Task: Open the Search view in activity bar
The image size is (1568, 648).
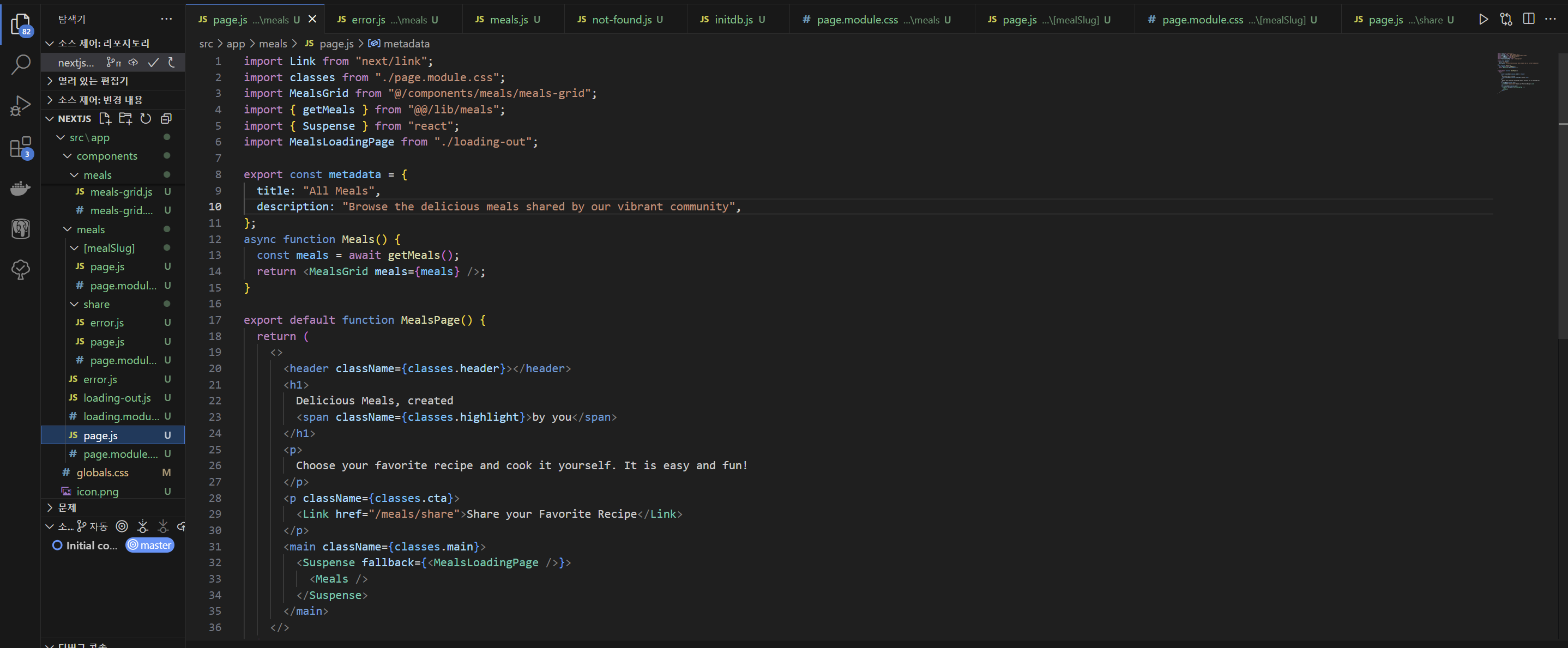Action: 21,64
